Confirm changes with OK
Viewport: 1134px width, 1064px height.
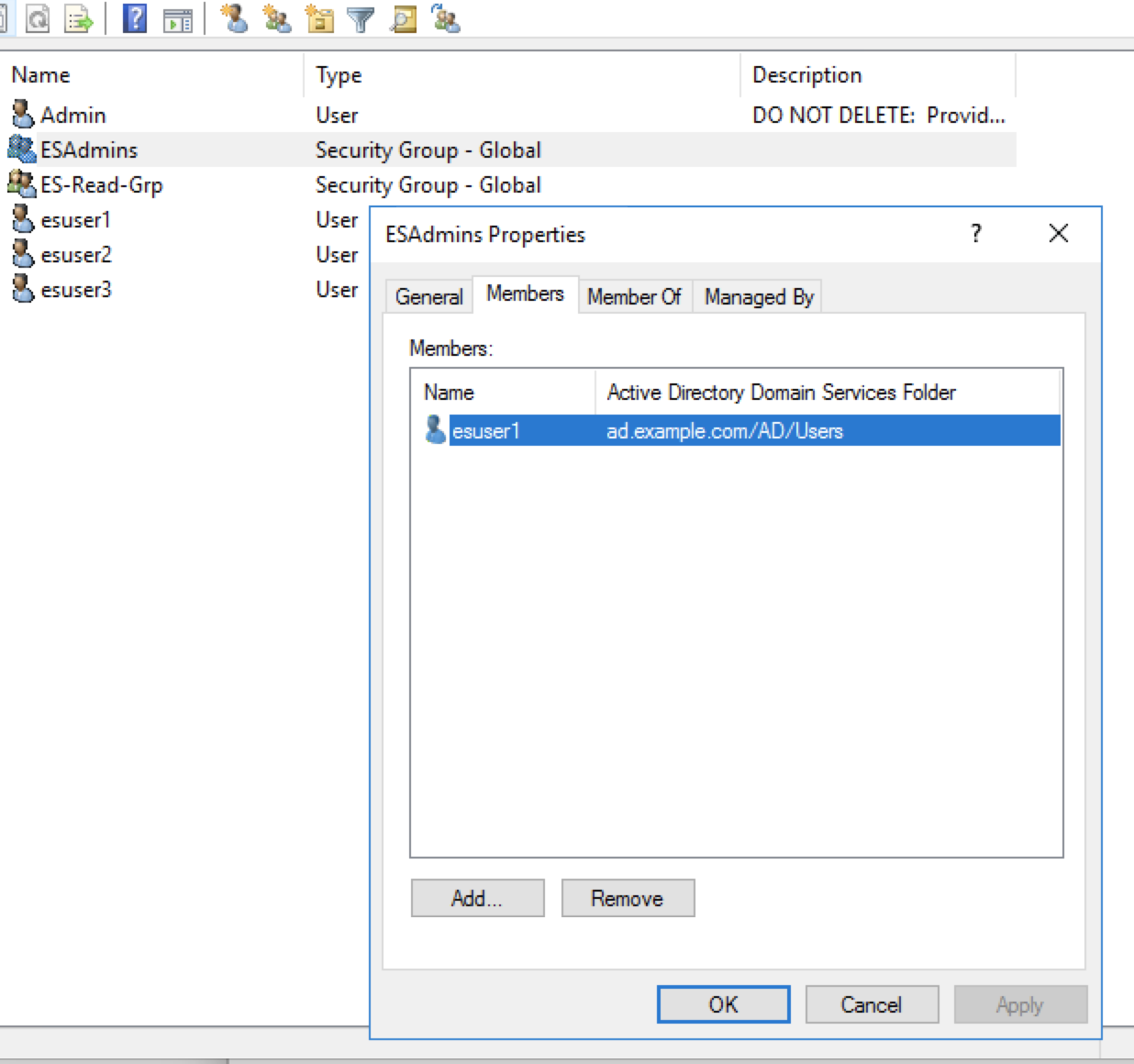723,1003
